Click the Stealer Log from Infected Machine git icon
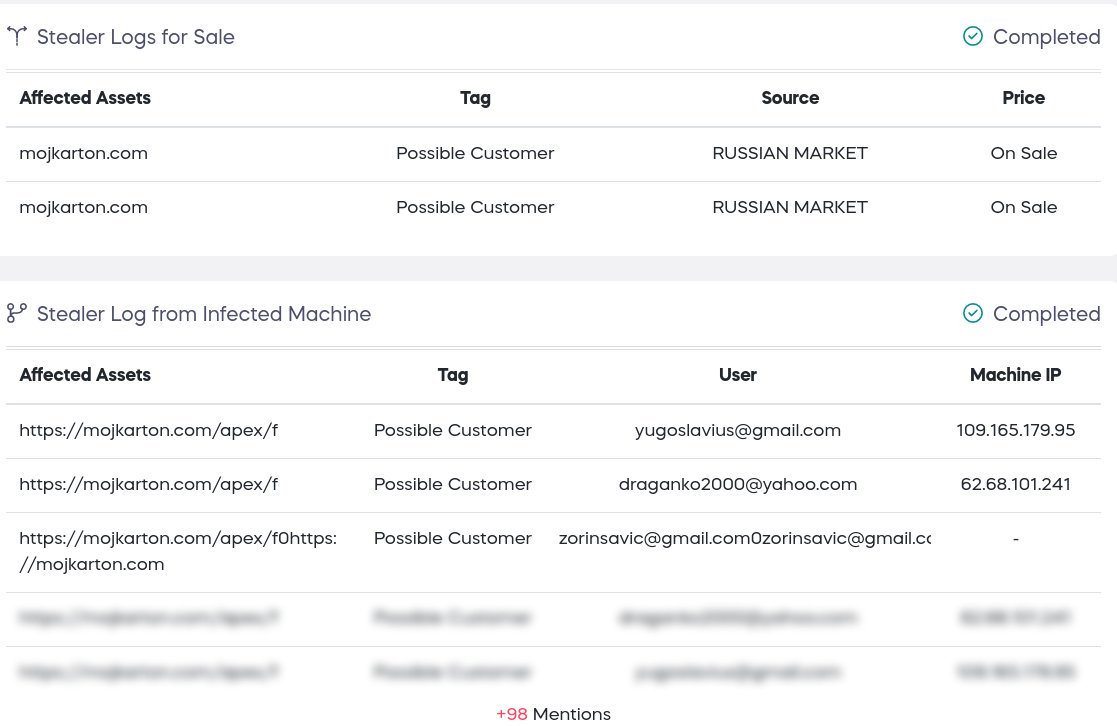The height and width of the screenshot is (726, 1117). (x=17, y=313)
